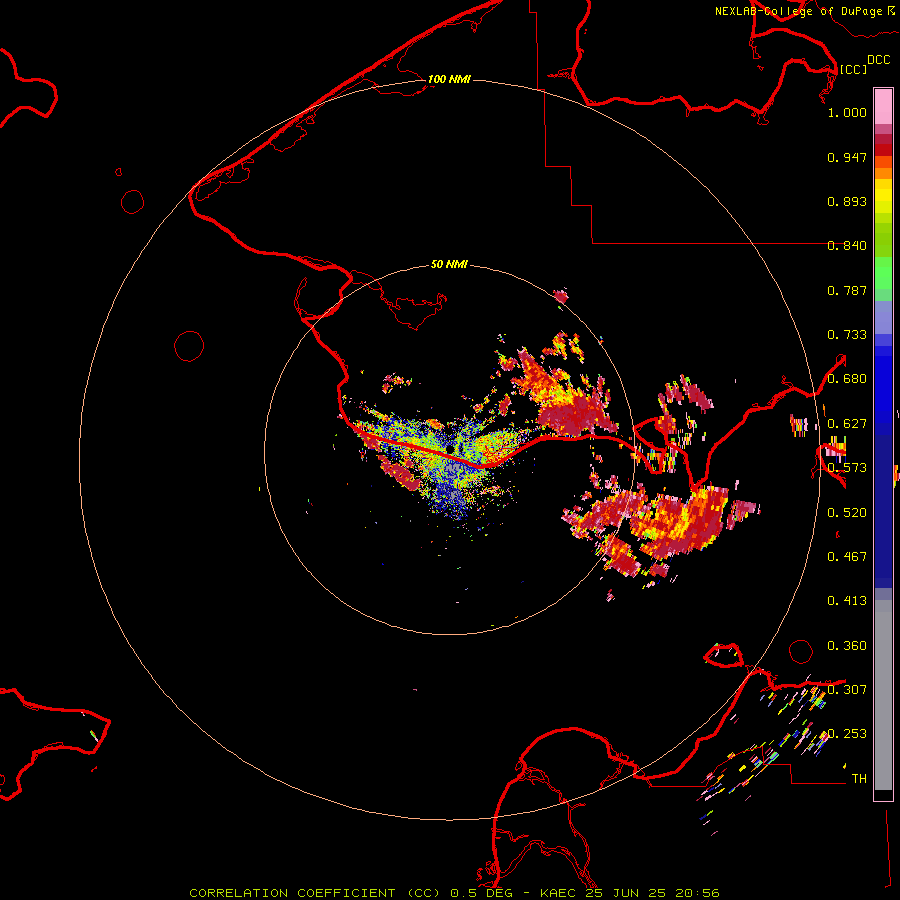
Task: Click the 0.947 scale value
Action: 847,157
